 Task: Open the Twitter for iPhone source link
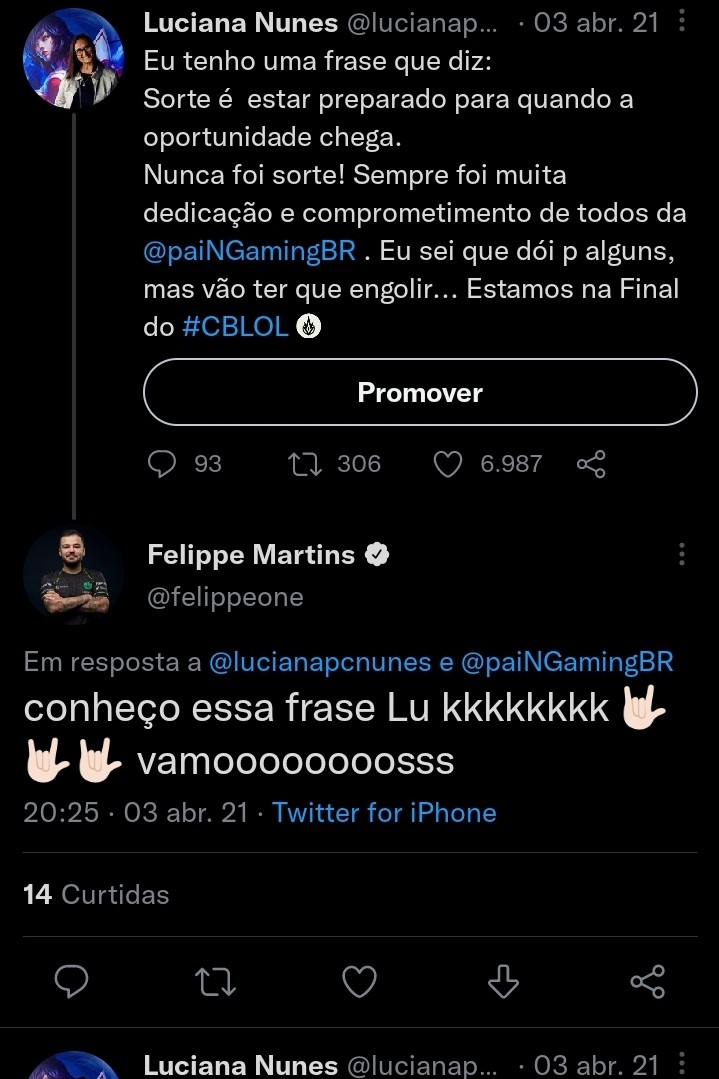tap(384, 812)
